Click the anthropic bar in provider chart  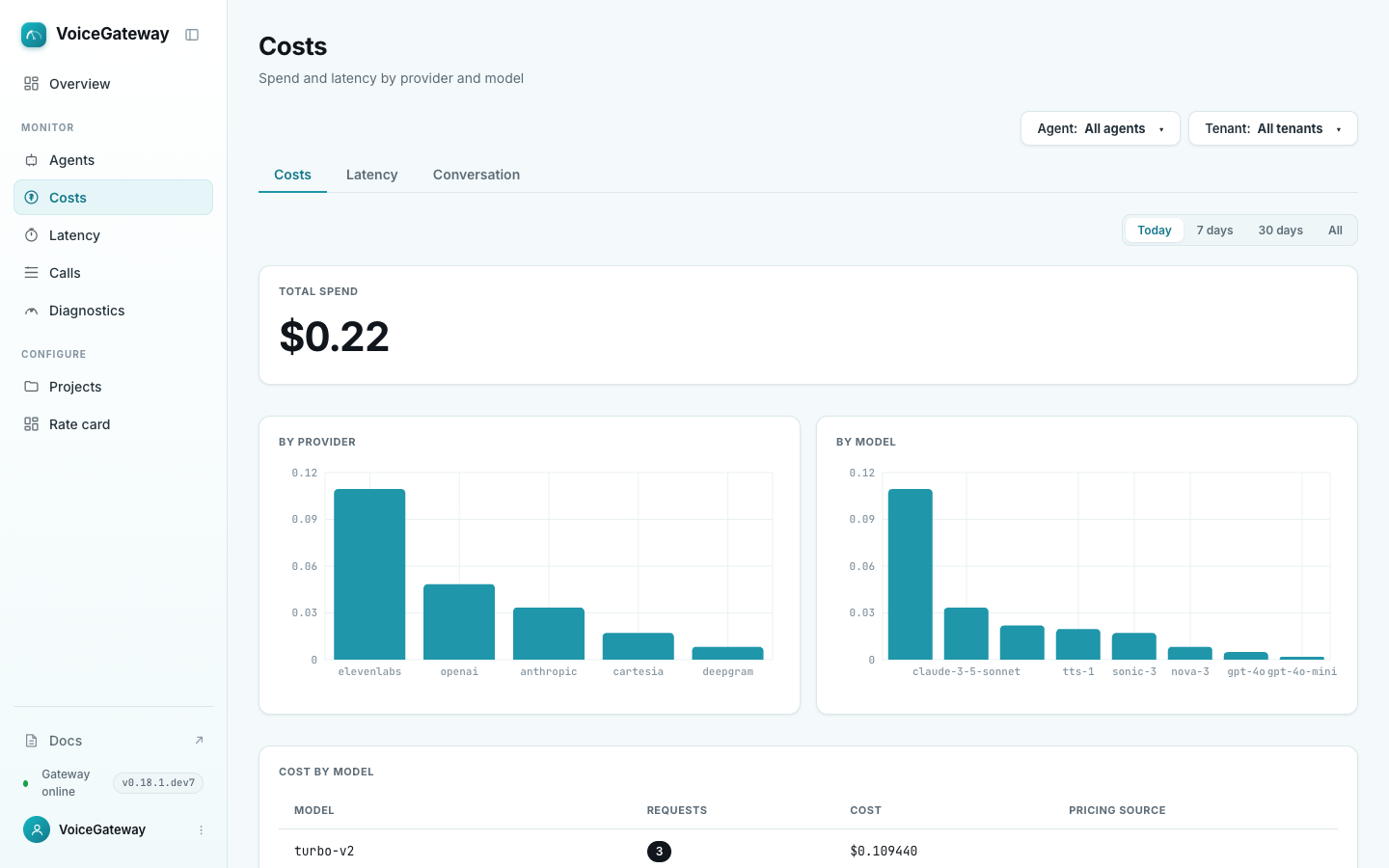(549, 634)
